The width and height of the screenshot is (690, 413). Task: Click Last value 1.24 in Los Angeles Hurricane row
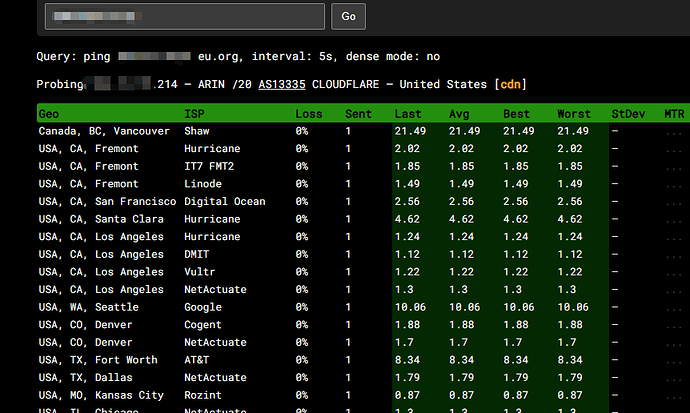pos(407,237)
